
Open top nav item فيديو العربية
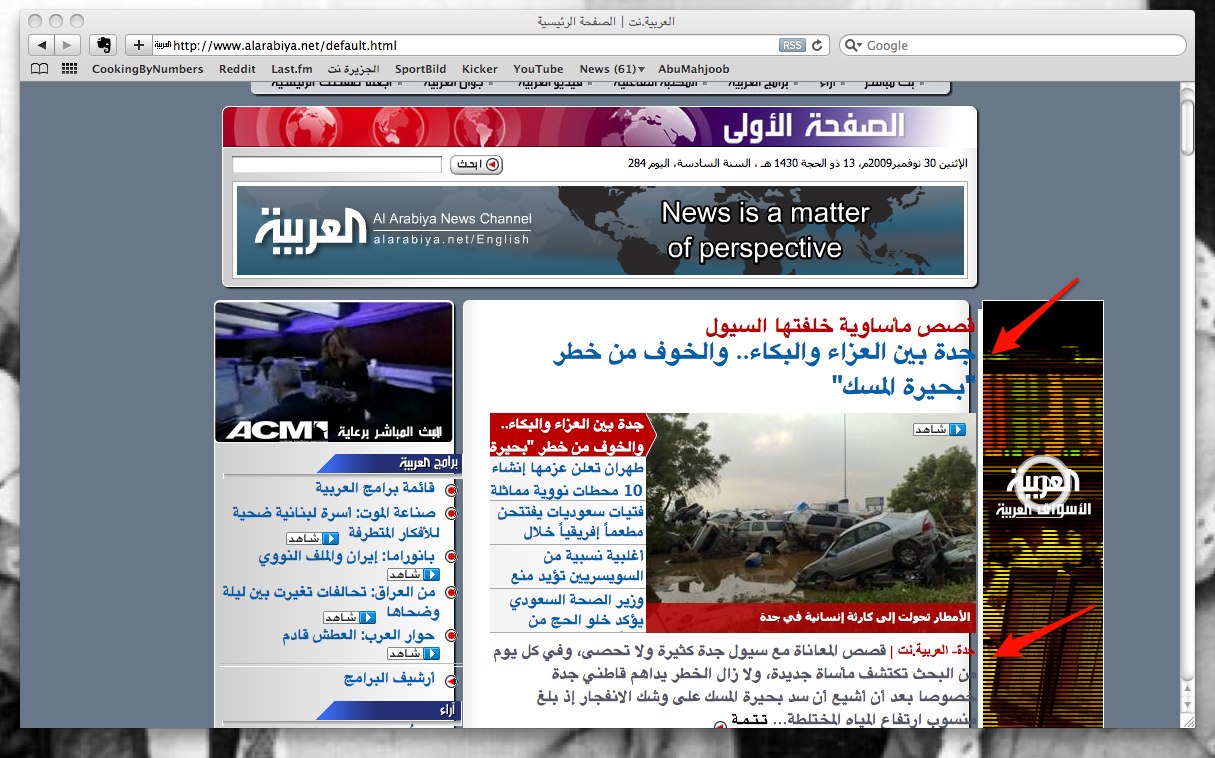pyautogui.click(x=552, y=84)
